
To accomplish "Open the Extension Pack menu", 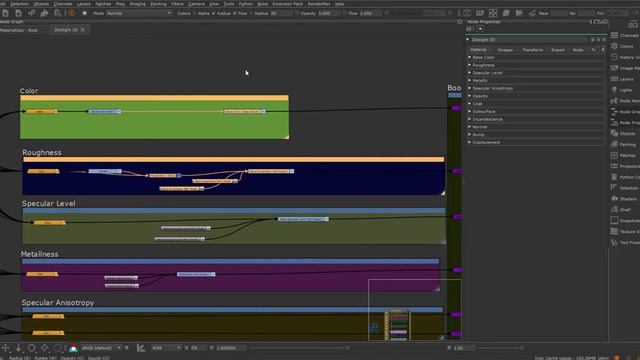I will coord(288,4).
